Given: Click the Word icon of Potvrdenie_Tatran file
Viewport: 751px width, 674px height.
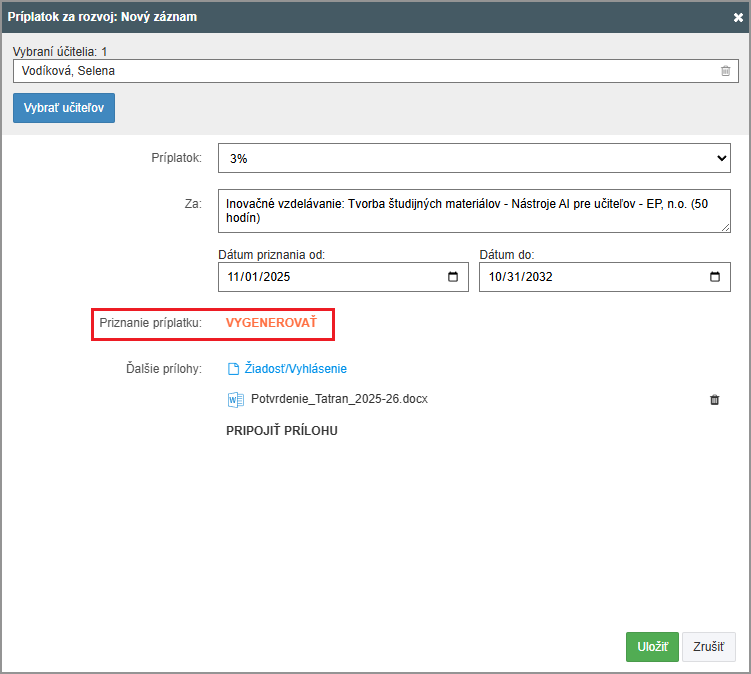Looking at the screenshot, I should pyautogui.click(x=236, y=400).
